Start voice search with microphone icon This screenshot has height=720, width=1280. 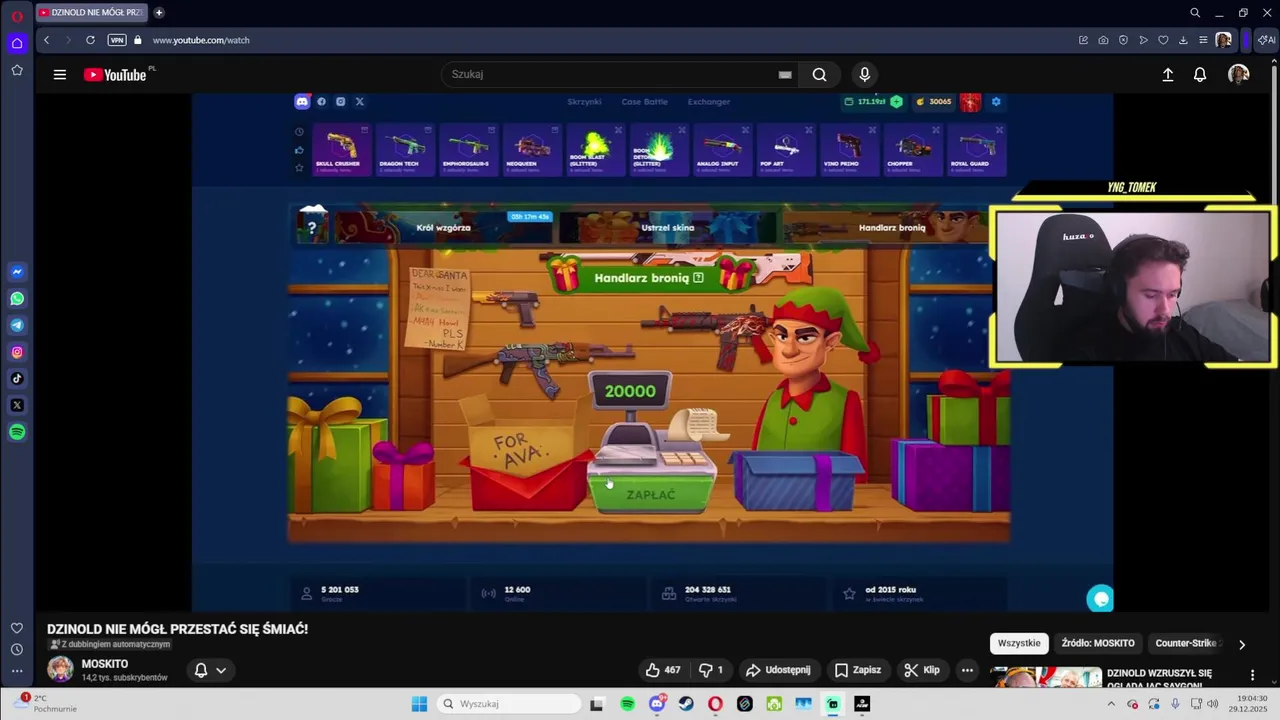tap(865, 74)
